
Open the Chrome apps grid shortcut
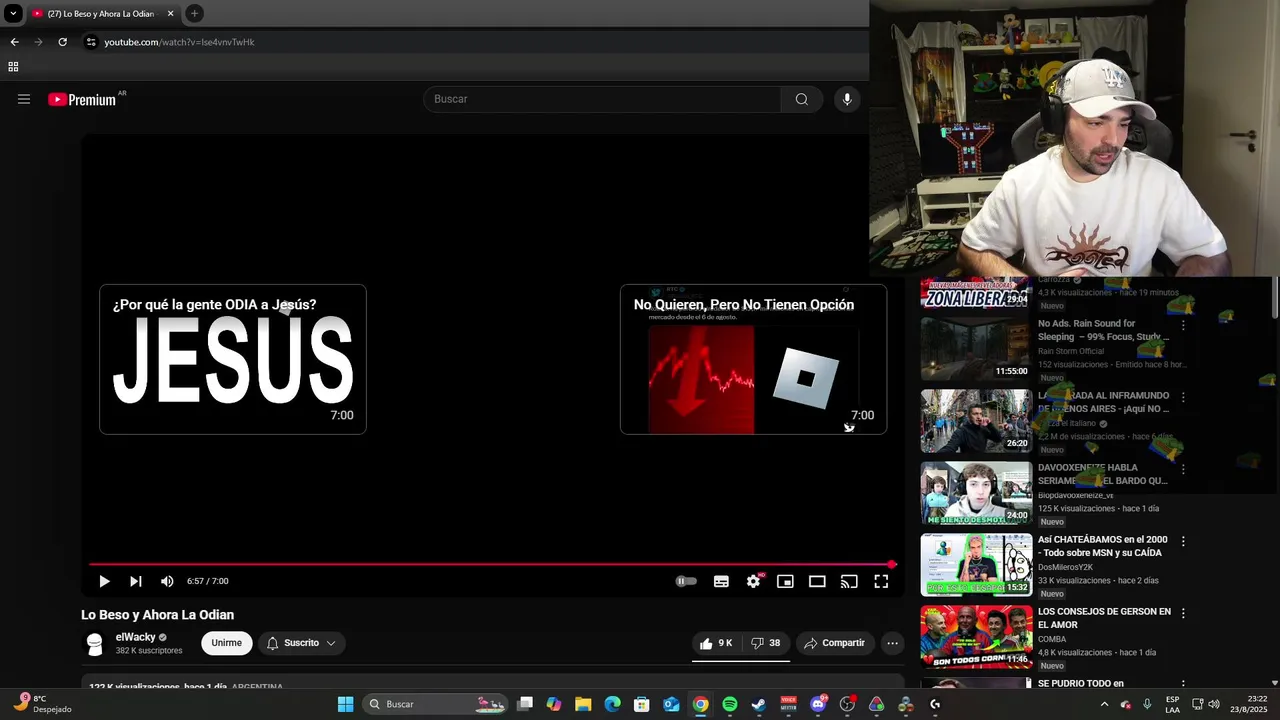click(x=13, y=67)
